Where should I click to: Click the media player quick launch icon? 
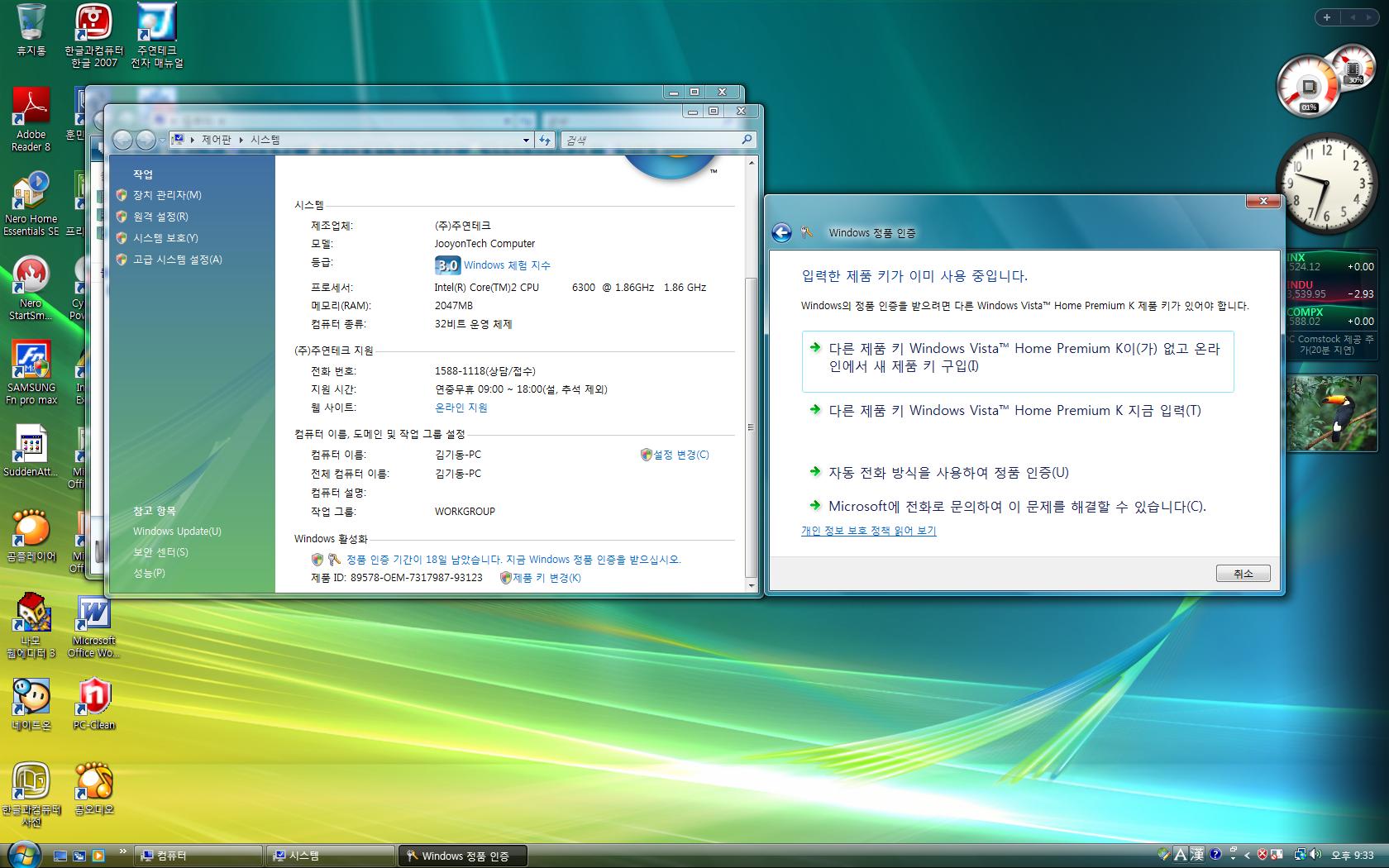(x=98, y=856)
